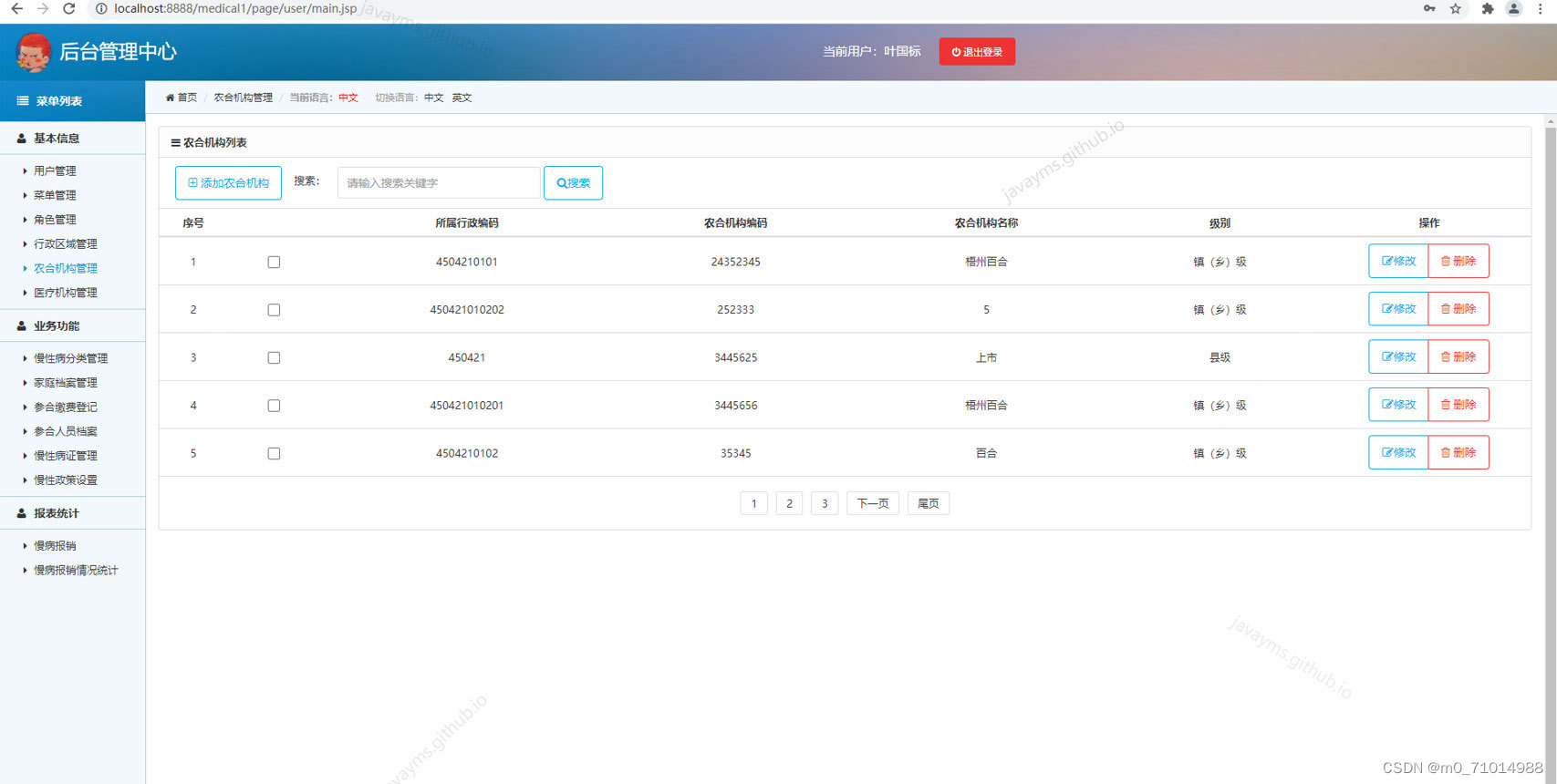Viewport: 1557px width, 784px height.
Task: Check the checkbox for row 3
Action: pos(274,357)
